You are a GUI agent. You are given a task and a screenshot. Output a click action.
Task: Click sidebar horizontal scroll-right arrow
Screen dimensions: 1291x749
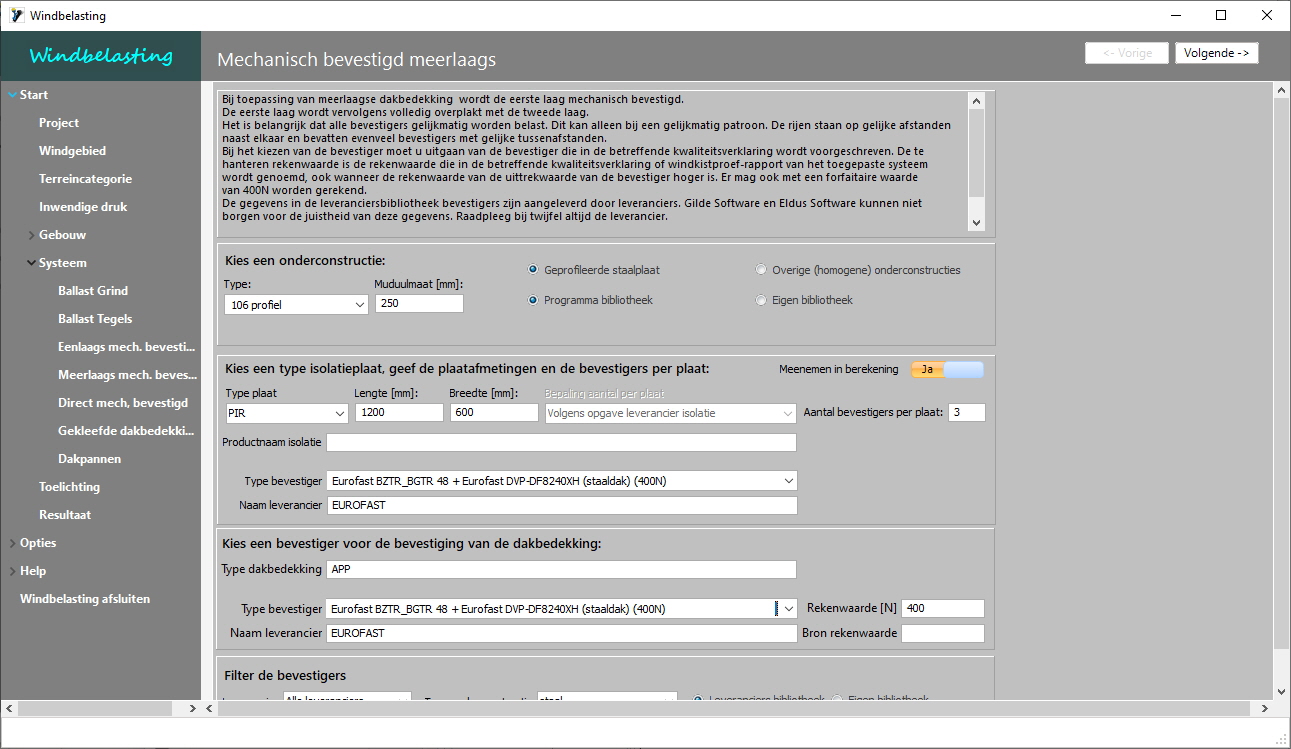[x=193, y=708]
